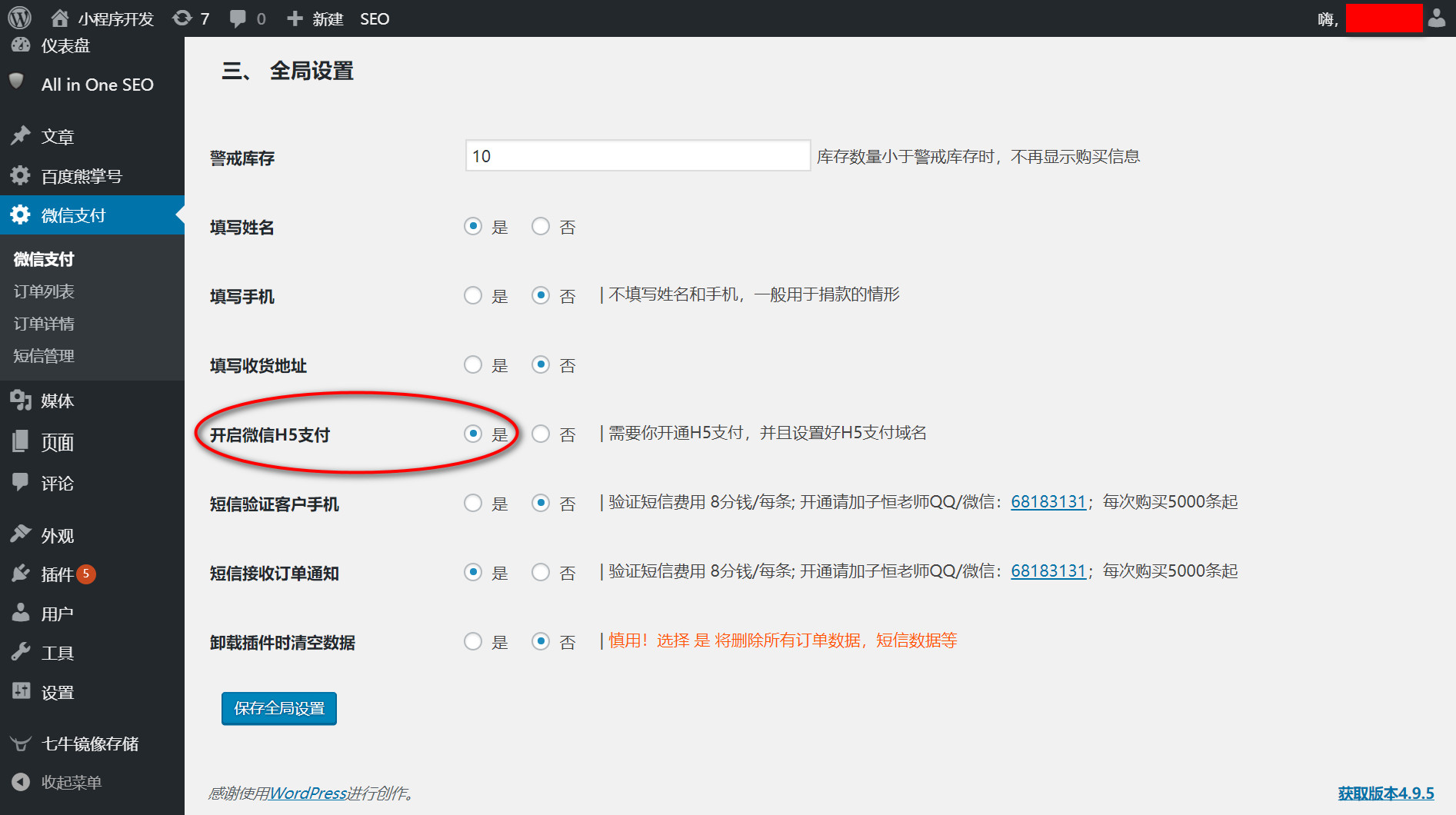Click the All in One SEO shield icon

(x=17, y=81)
